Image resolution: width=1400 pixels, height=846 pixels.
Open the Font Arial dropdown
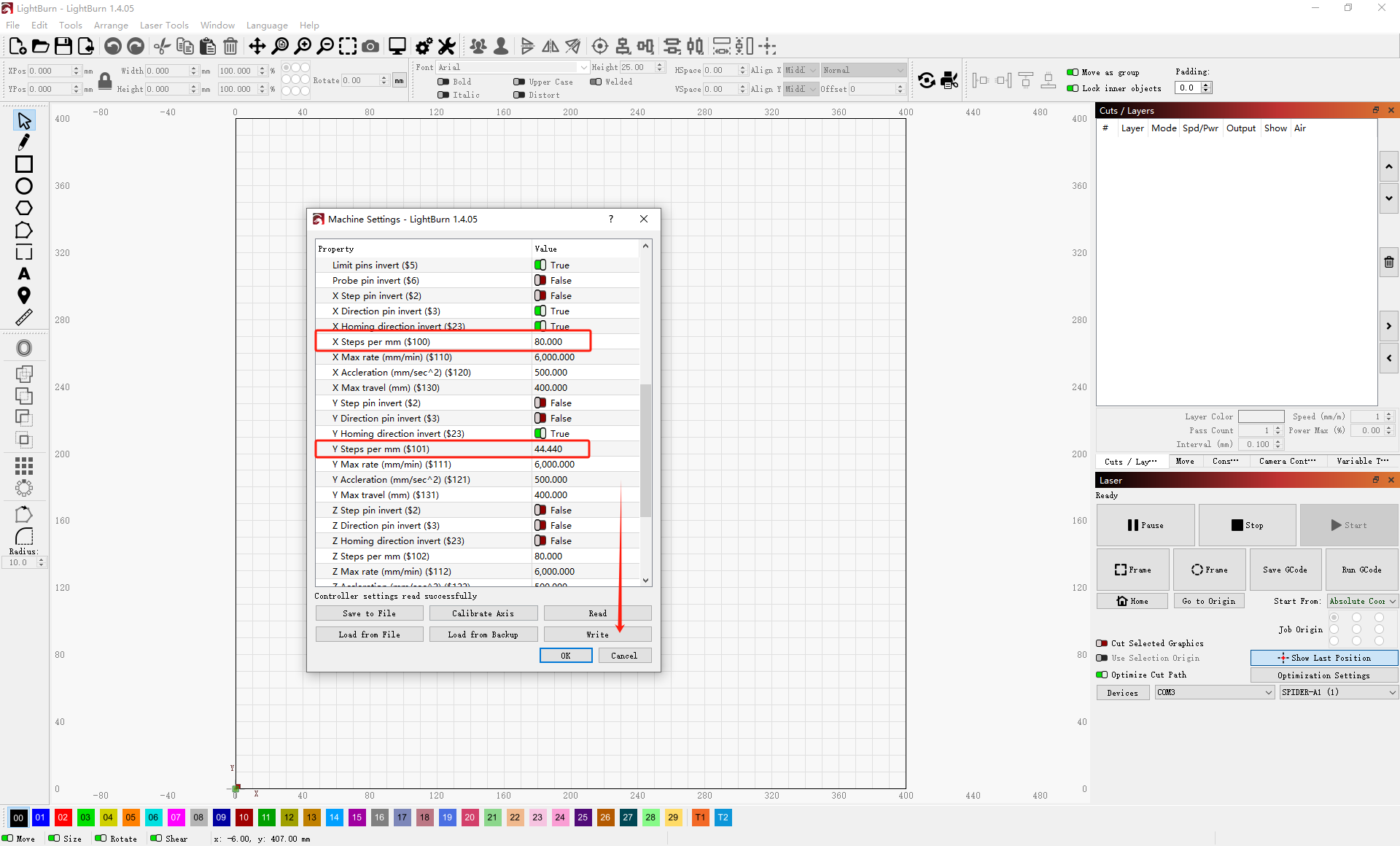pyautogui.click(x=512, y=67)
